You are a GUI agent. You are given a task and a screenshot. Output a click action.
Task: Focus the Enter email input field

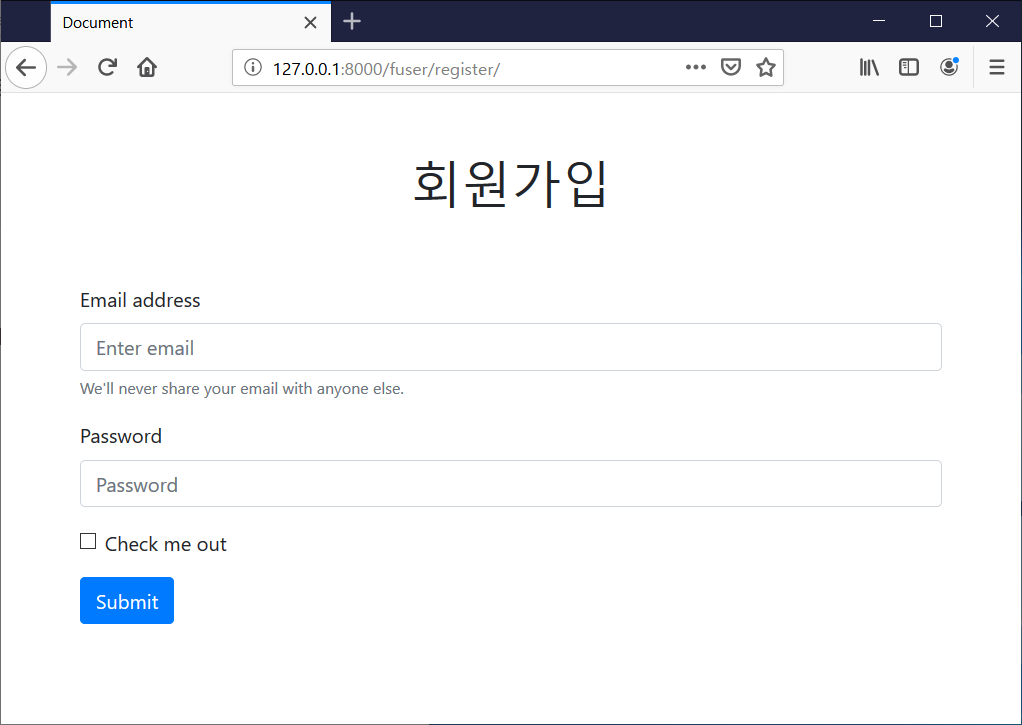(511, 347)
